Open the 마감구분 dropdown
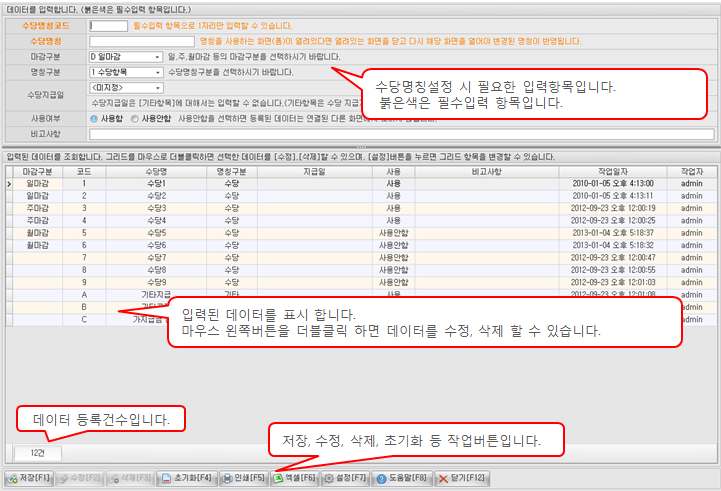This screenshot has width=721, height=491. pos(126,57)
